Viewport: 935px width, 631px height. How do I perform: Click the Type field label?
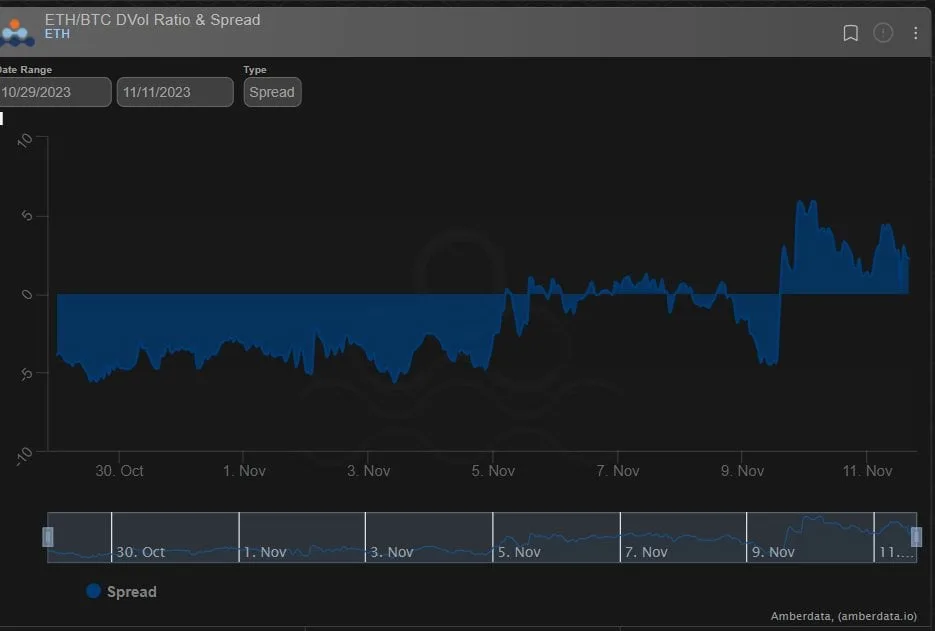(255, 70)
